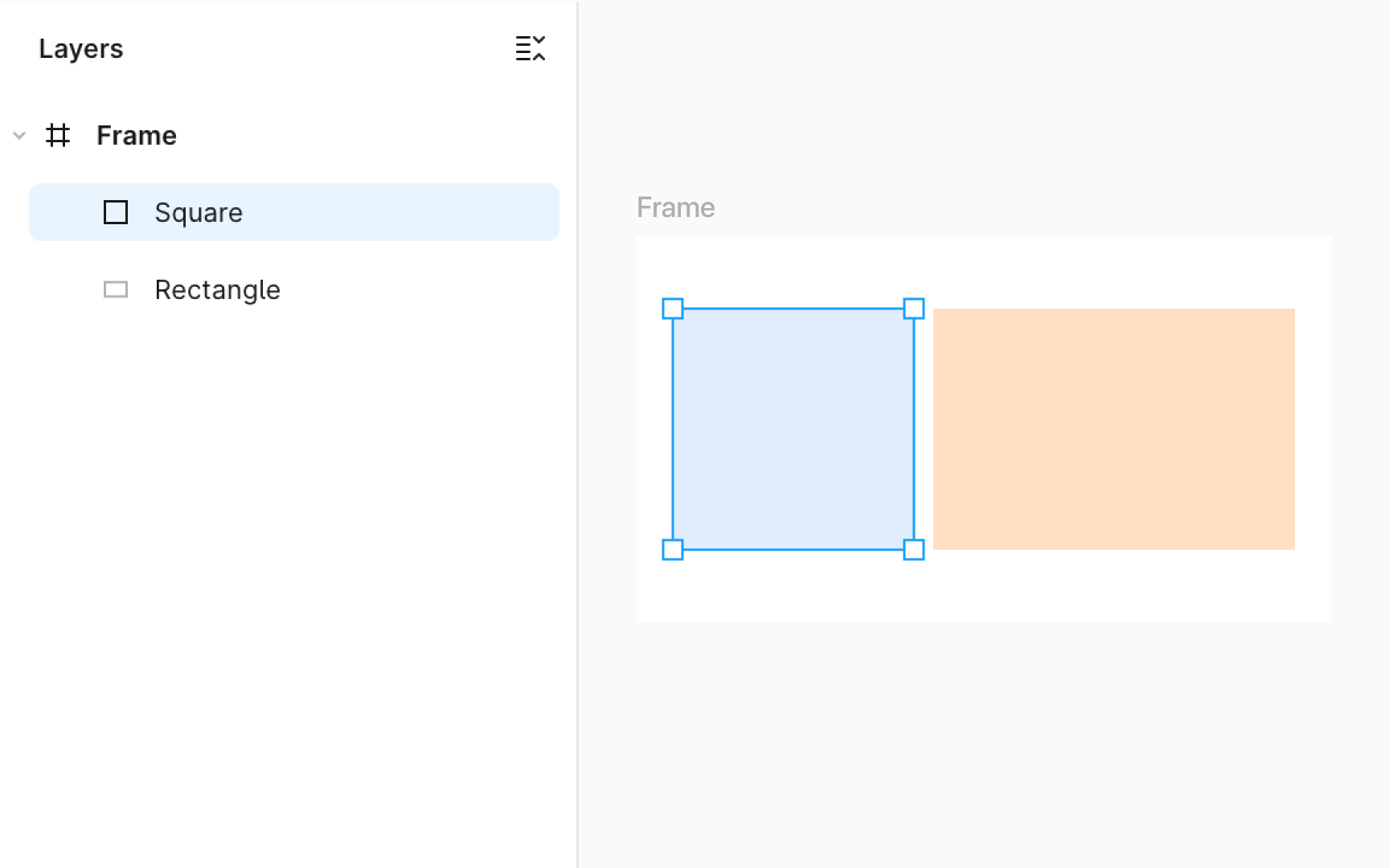The image size is (1389, 868).
Task: Select the bottom-right resize handle of Square
Action: [914, 550]
